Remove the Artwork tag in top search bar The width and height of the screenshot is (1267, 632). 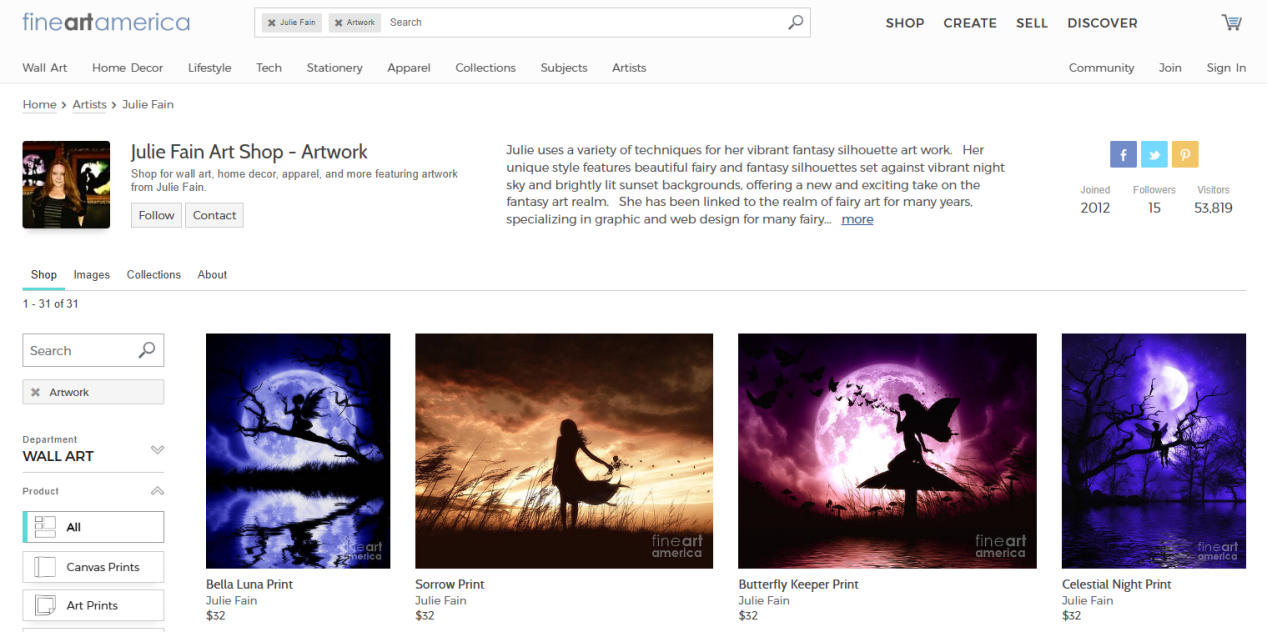(x=337, y=22)
